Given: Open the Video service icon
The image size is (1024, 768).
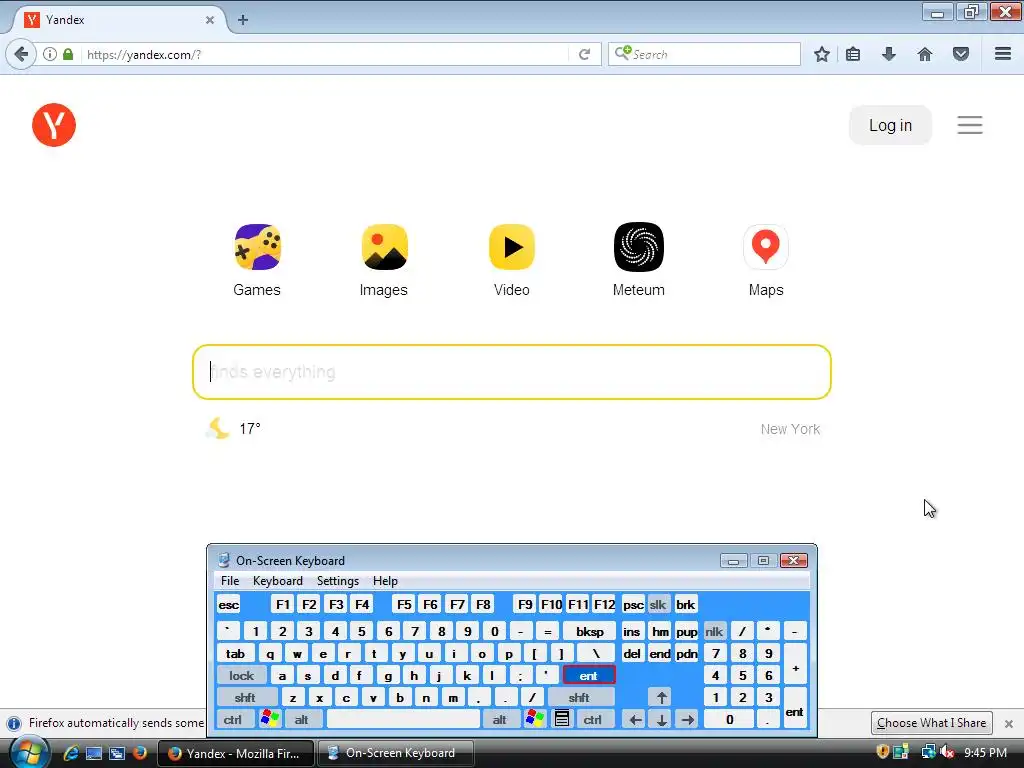Looking at the screenshot, I should tap(512, 247).
